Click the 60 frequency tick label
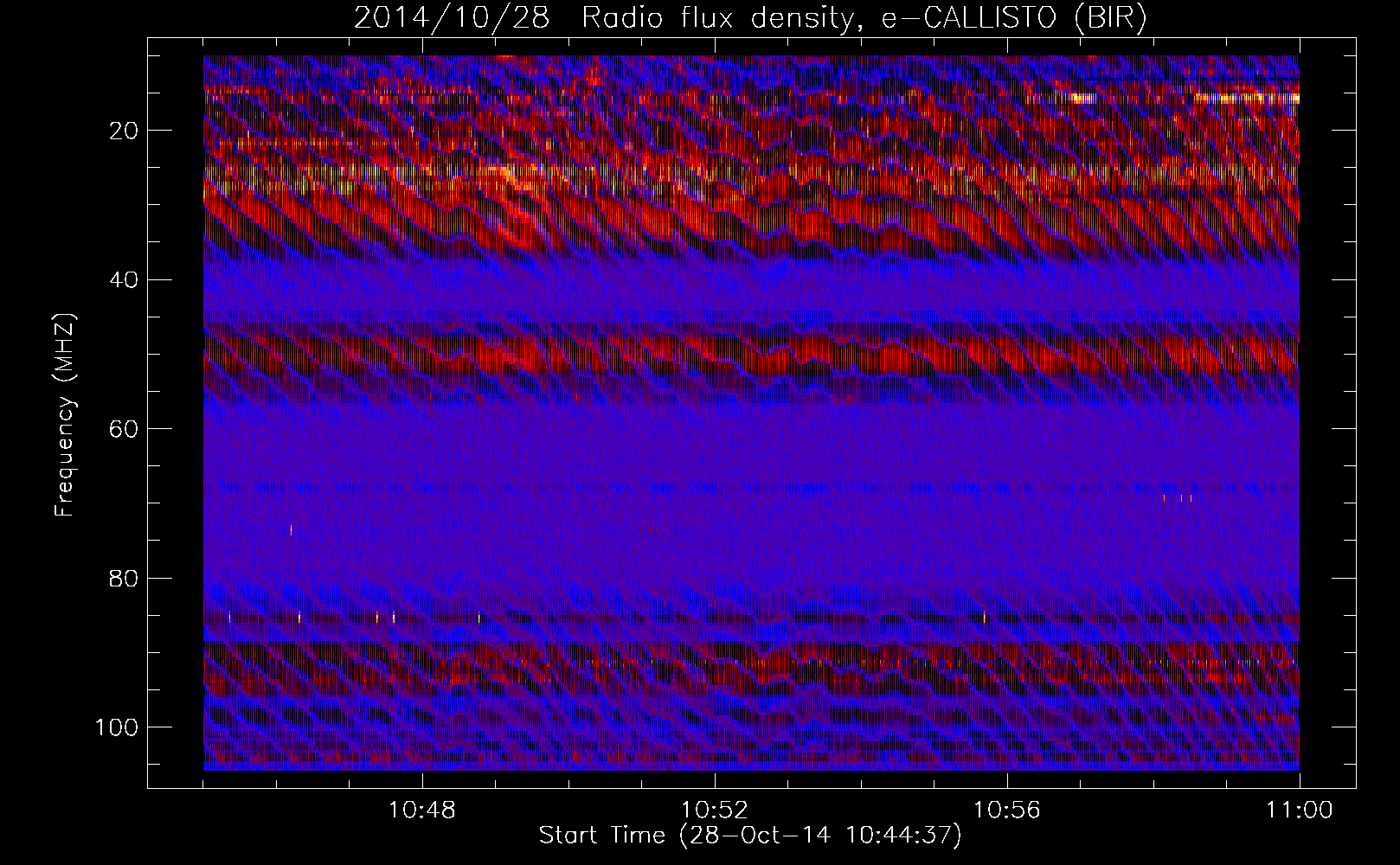The height and width of the screenshot is (865, 1400). (x=125, y=429)
